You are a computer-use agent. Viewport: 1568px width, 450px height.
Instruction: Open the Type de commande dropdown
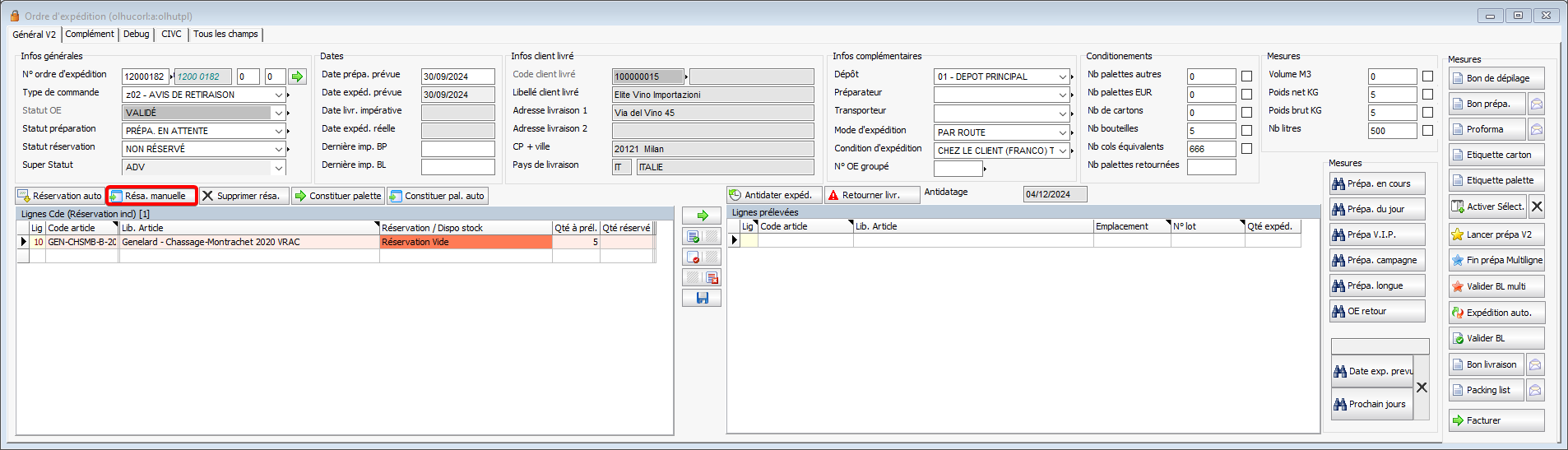click(278, 95)
